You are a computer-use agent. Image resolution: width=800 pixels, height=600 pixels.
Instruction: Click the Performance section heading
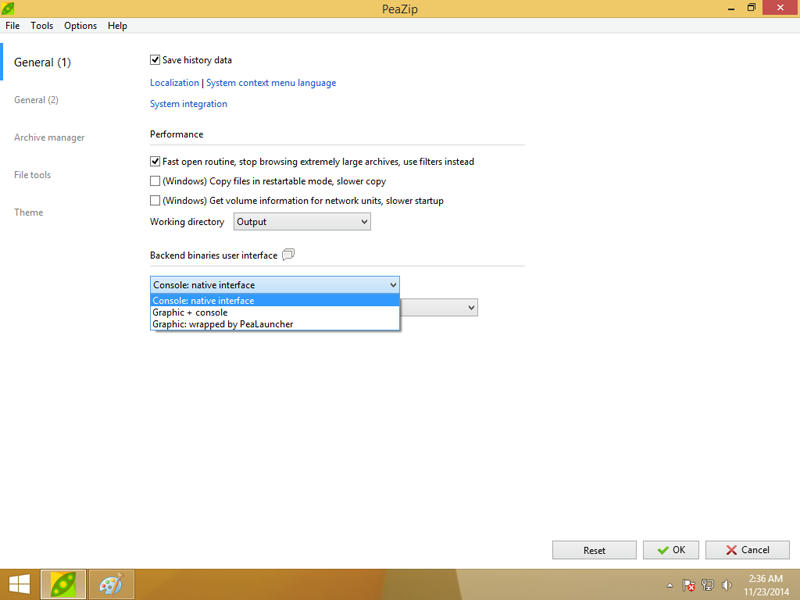[177, 134]
